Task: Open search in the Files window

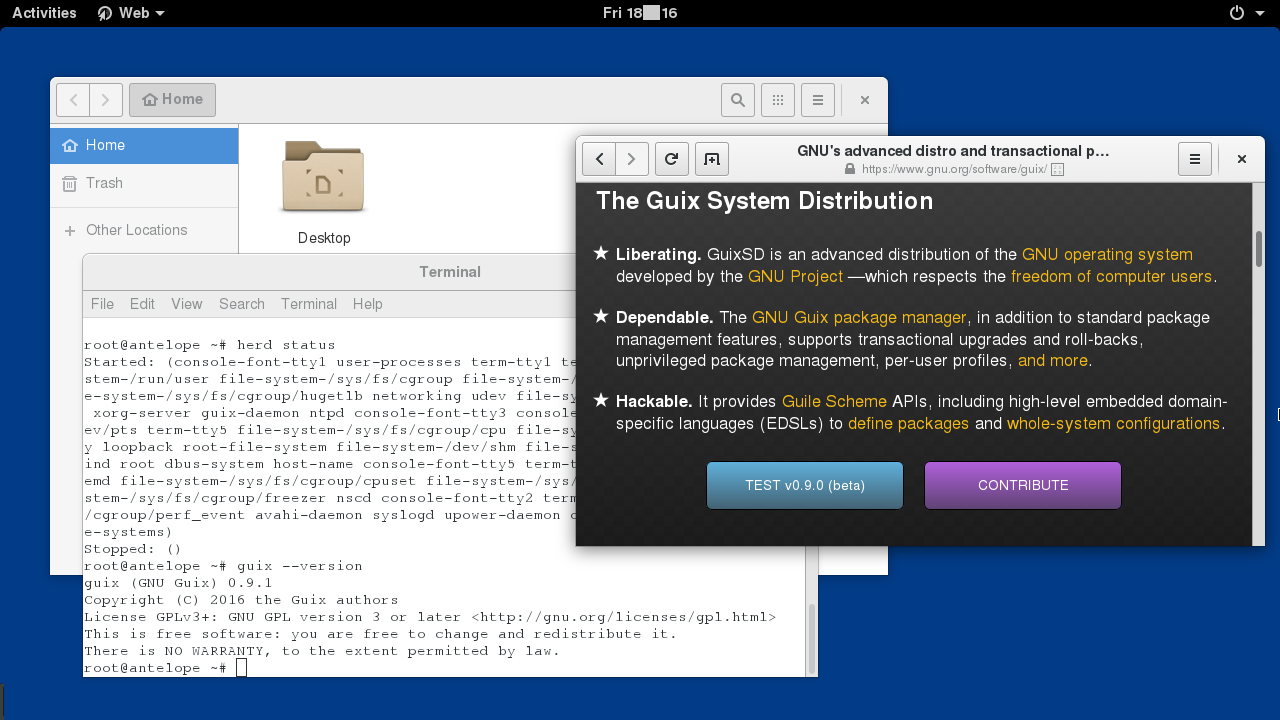Action: (738, 100)
